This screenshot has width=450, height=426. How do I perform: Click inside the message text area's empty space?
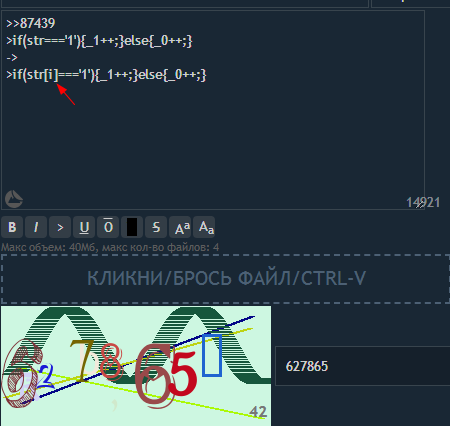coord(213,140)
